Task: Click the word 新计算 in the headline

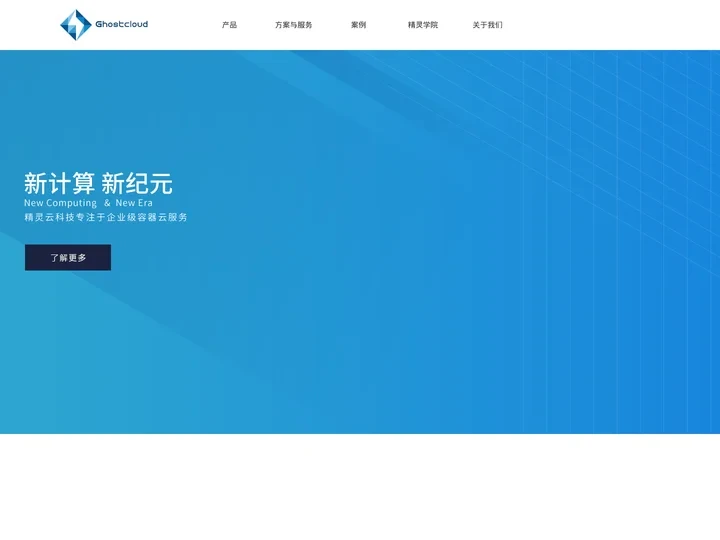Action: (59, 183)
